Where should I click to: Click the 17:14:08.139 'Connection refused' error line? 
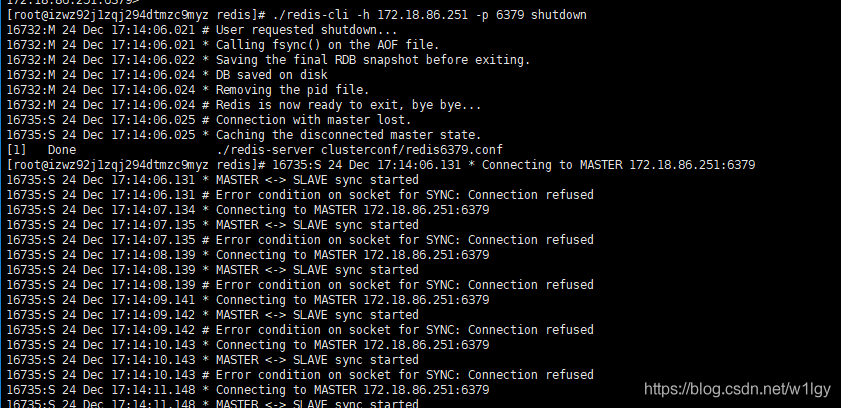(300, 285)
